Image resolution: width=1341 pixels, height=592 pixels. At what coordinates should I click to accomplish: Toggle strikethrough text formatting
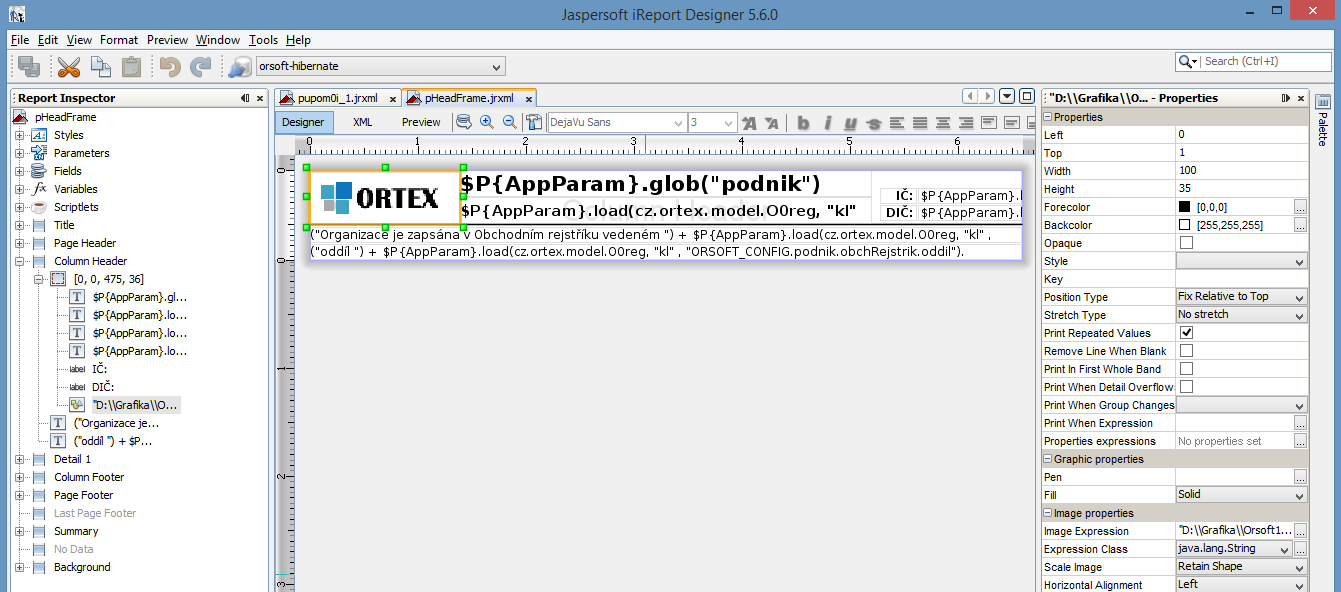pos(873,123)
